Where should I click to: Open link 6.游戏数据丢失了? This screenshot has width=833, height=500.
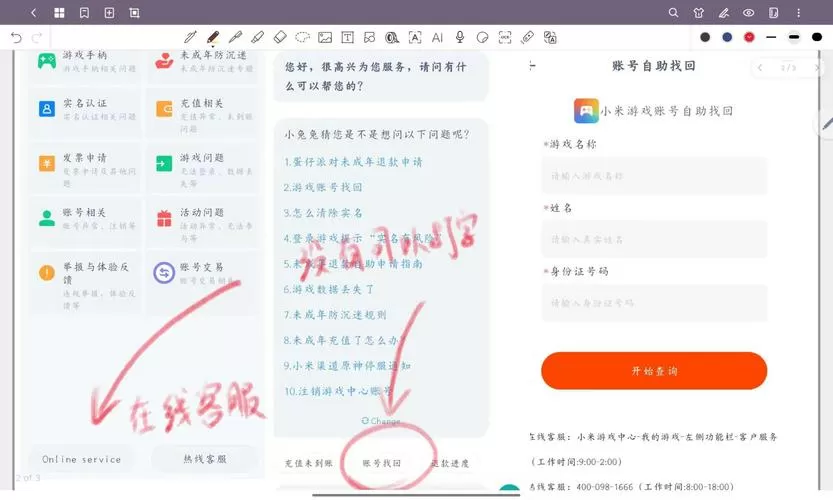coord(329,289)
